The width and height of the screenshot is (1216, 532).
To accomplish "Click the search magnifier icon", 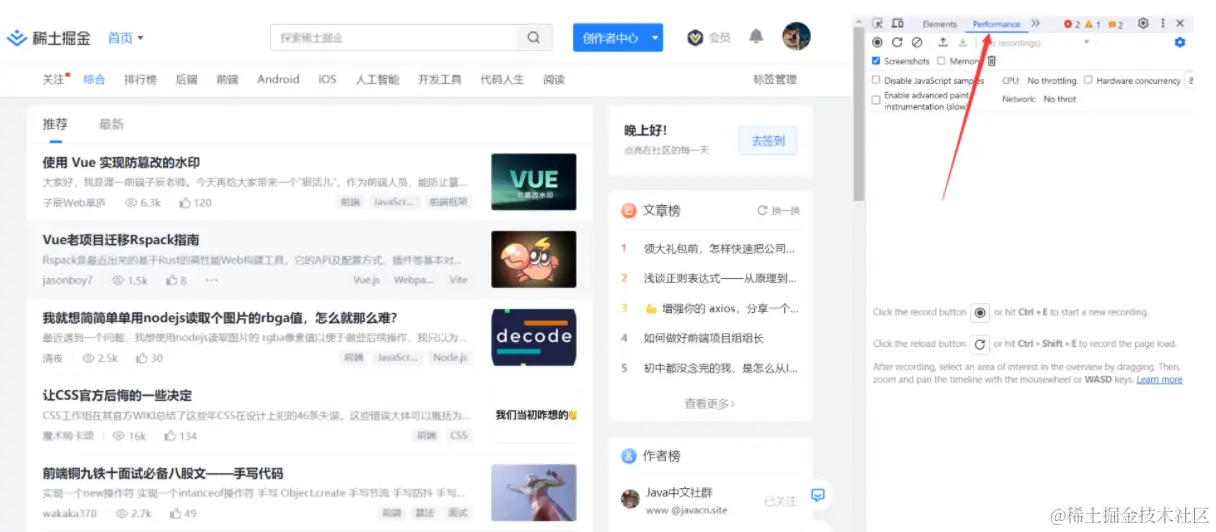I will pos(534,38).
